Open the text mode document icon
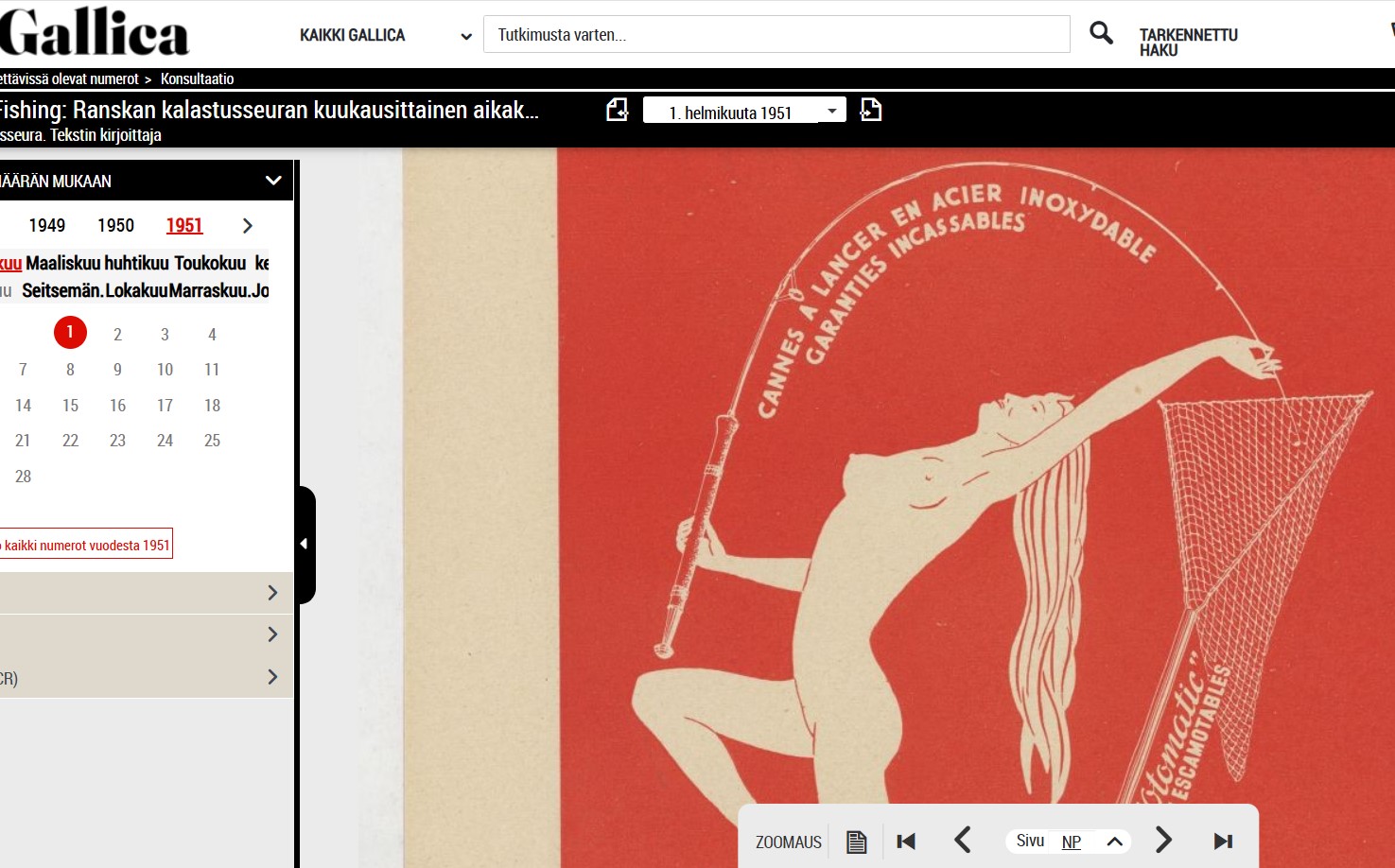This screenshot has width=1395, height=868. pyautogui.click(x=856, y=842)
